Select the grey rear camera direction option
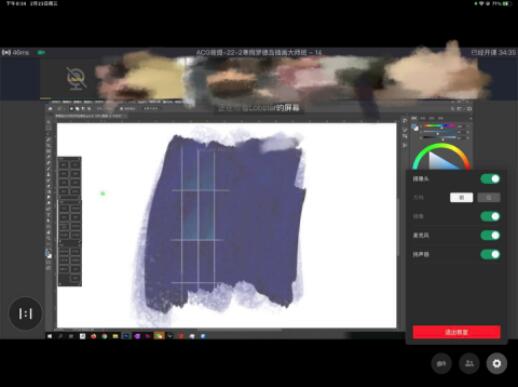This screenshot has height=387, width=518. tap(489, 197)
